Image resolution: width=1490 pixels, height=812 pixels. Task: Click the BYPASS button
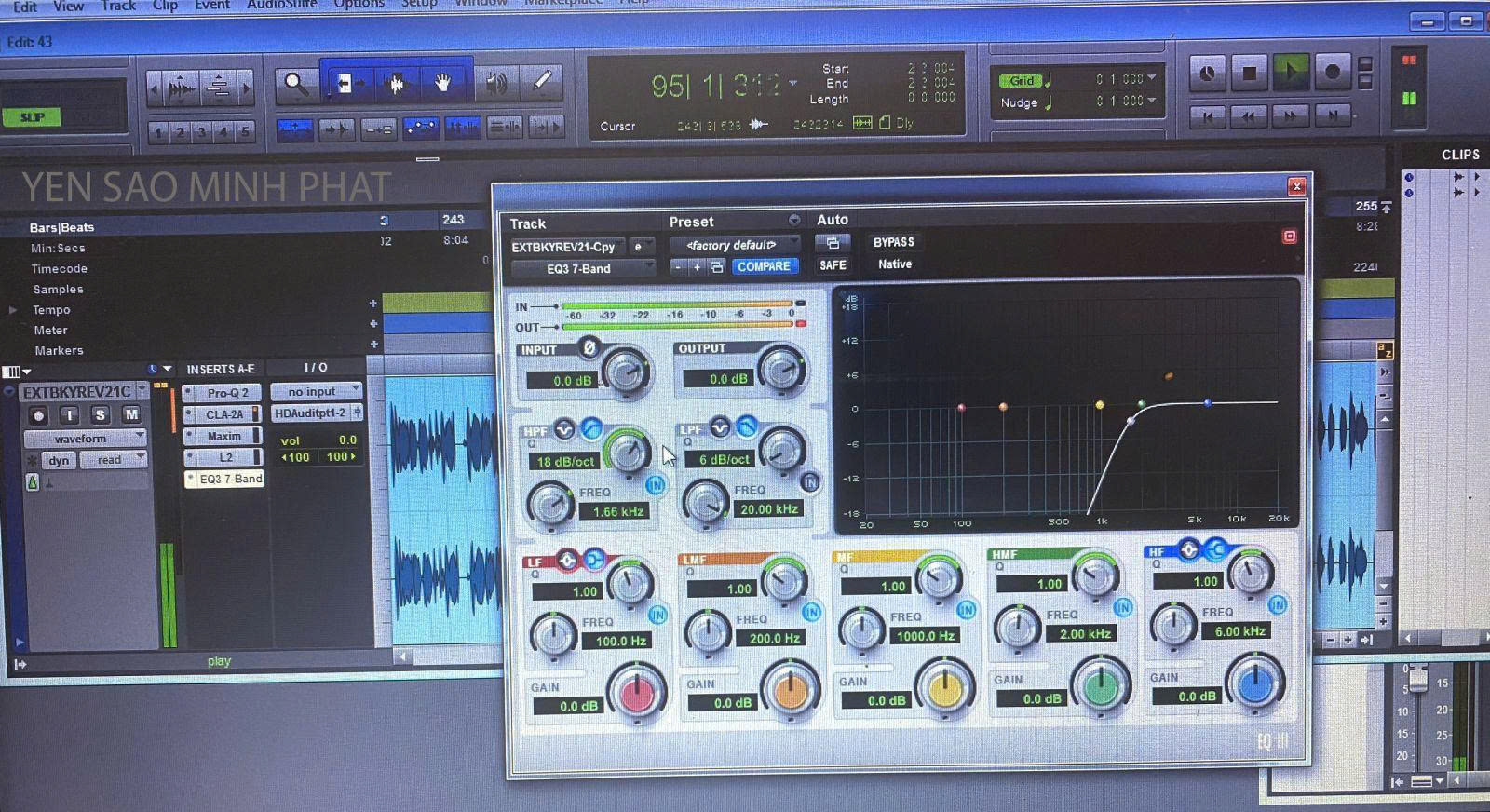[x=893, y=242]
